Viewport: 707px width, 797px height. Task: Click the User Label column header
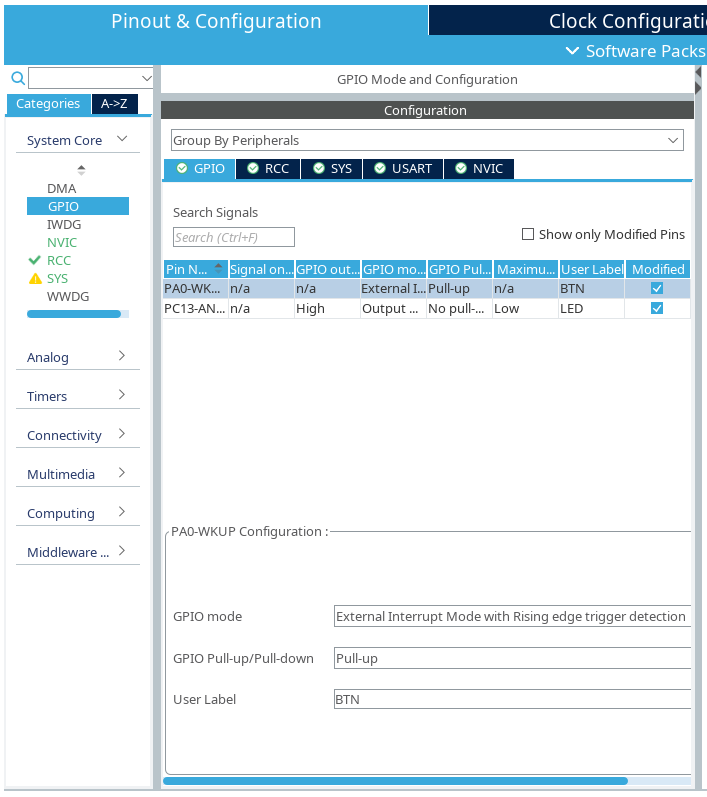[592, 269]
